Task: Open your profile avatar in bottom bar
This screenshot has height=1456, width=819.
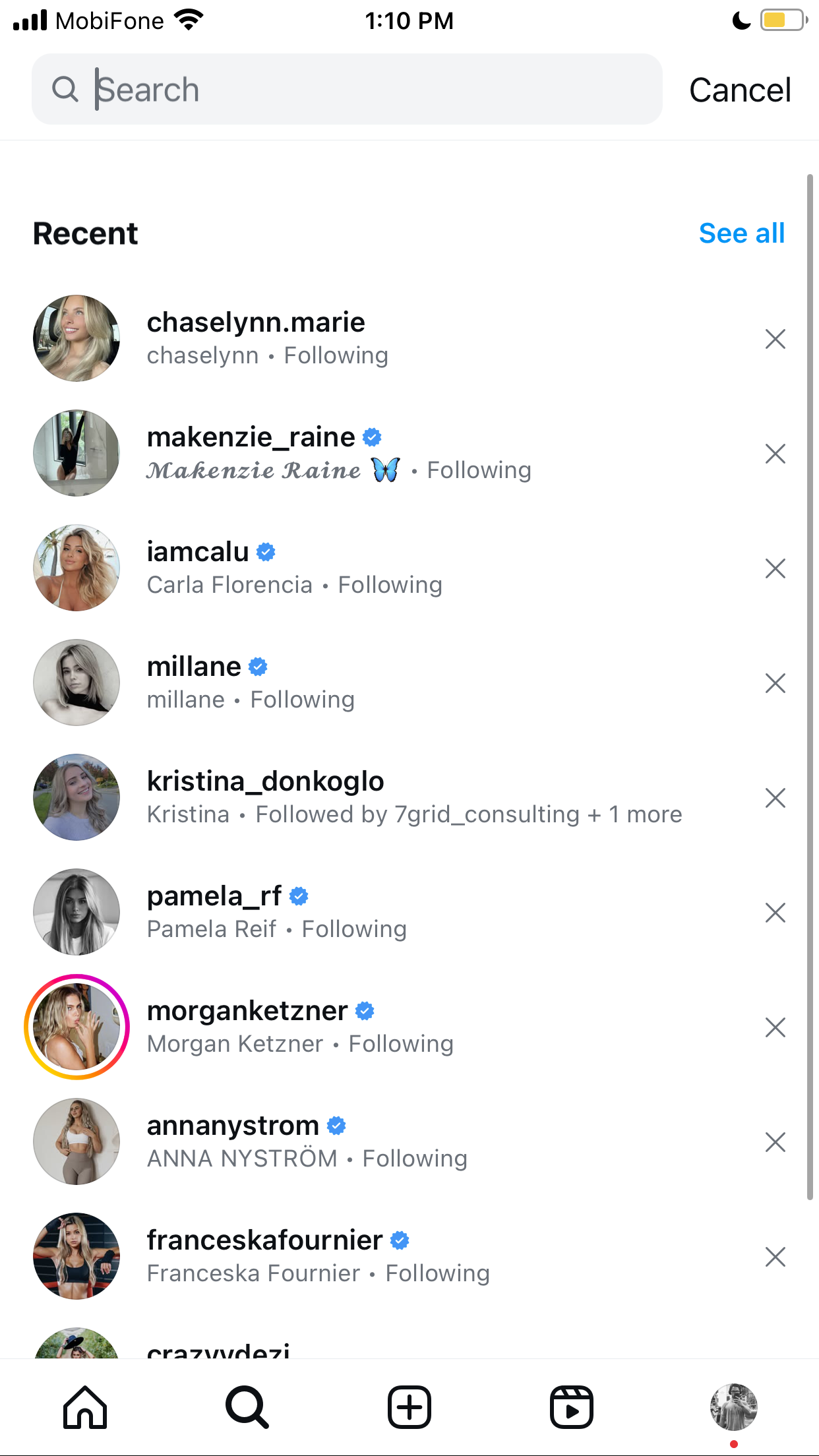Action: [734, 1407]
